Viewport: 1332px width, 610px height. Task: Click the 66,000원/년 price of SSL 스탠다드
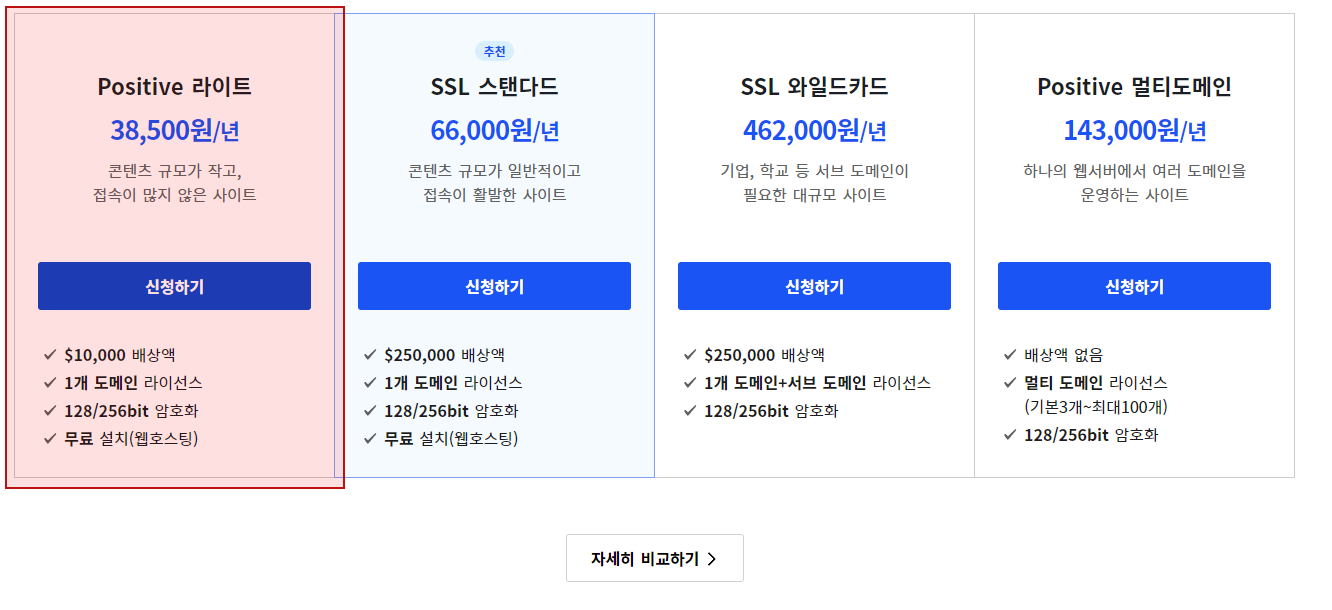coord(493,129)
